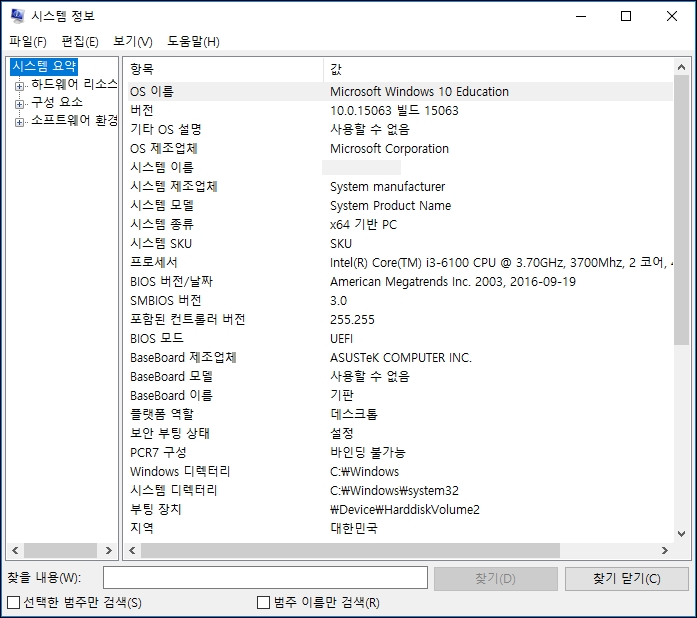Click details pane vertical scrollbar thumb
The image size is (697, 618).
click(681, 210)
